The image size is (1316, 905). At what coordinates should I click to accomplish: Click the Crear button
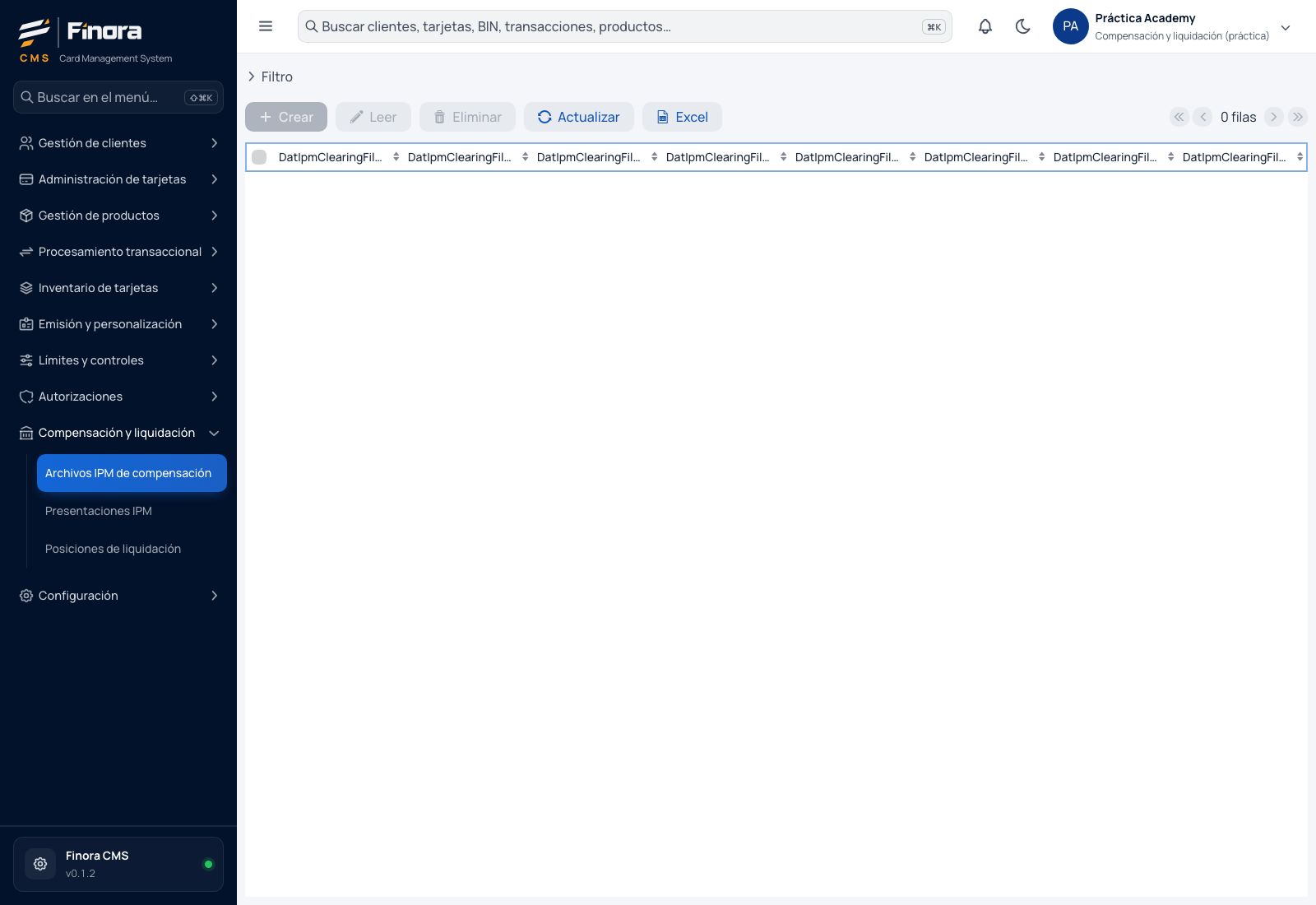point(286,117)
